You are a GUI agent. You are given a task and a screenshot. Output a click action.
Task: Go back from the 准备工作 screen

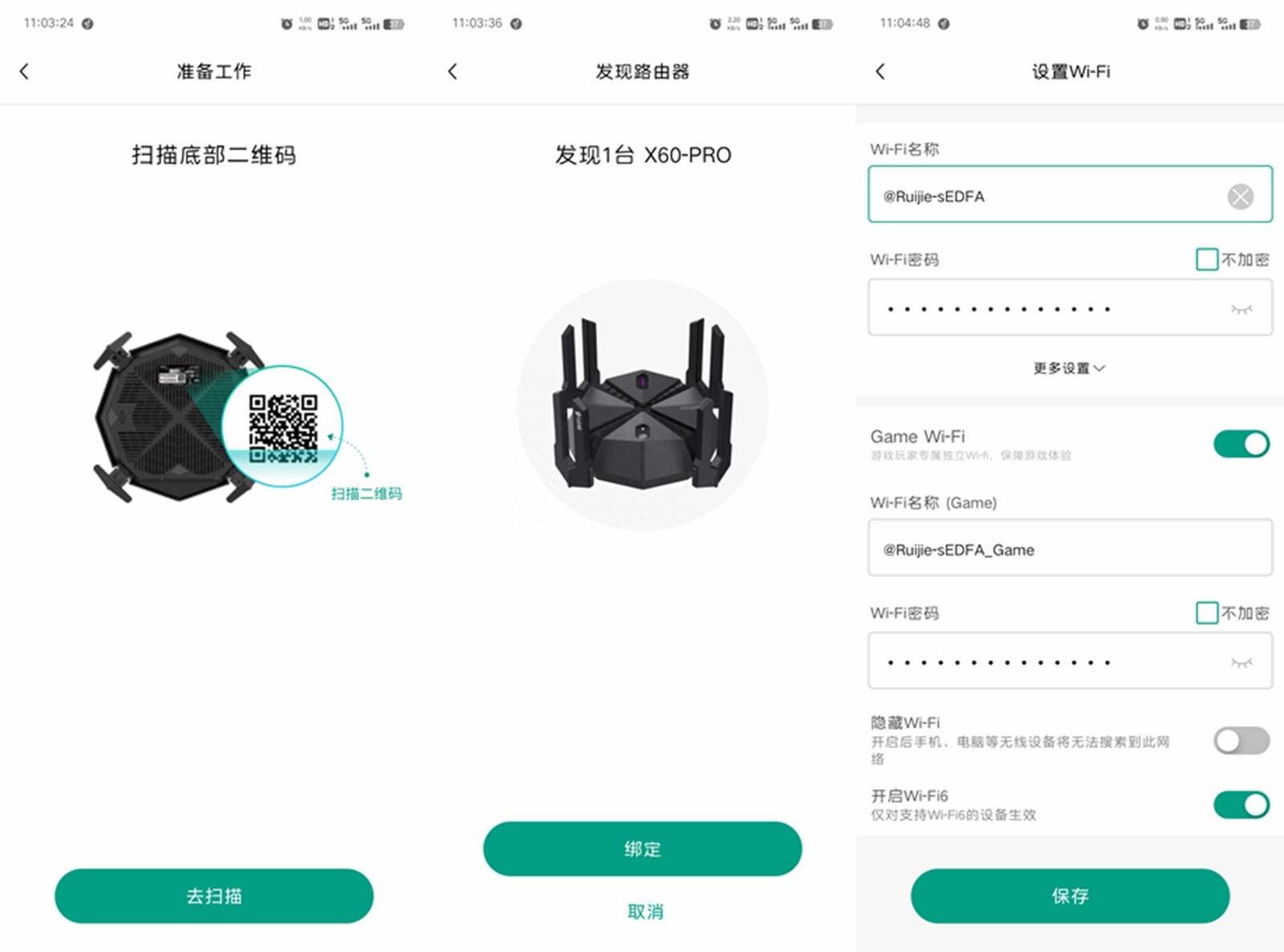pyautogui.click(x=24, y=71)
